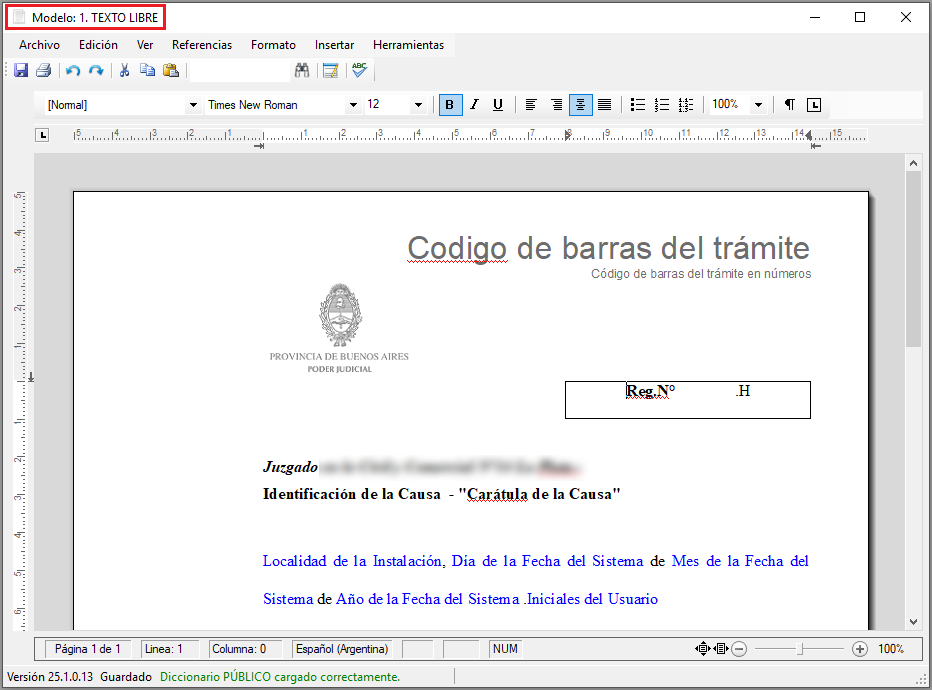Image resolution: width=932 pixels, height=690 pixels.
Task: Align text to the right
Action: click(556, 105)
